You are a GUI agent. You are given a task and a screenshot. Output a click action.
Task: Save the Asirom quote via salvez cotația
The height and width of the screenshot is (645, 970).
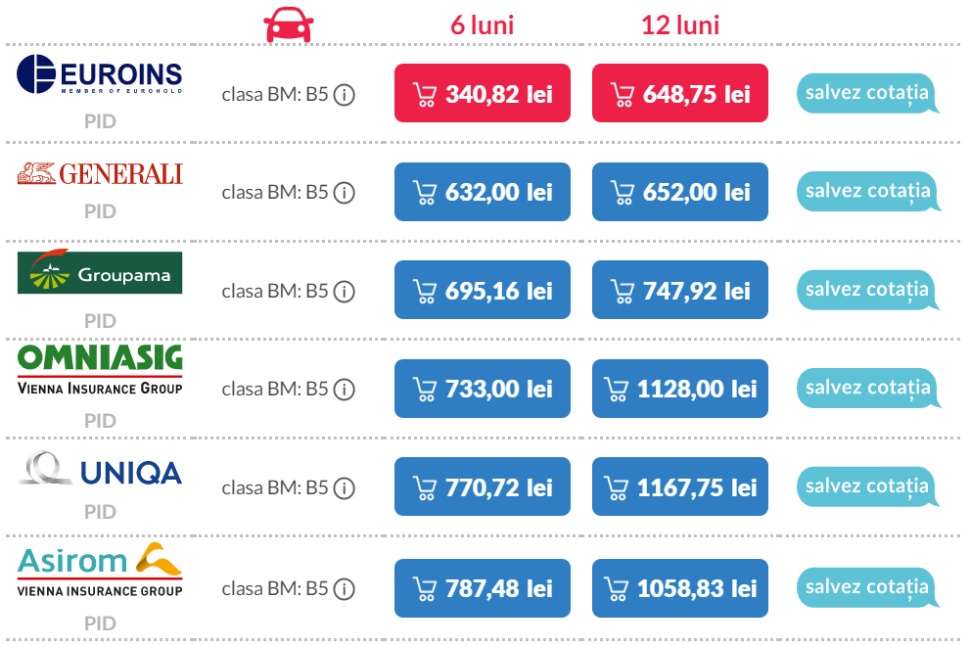[x=867, y=587]
